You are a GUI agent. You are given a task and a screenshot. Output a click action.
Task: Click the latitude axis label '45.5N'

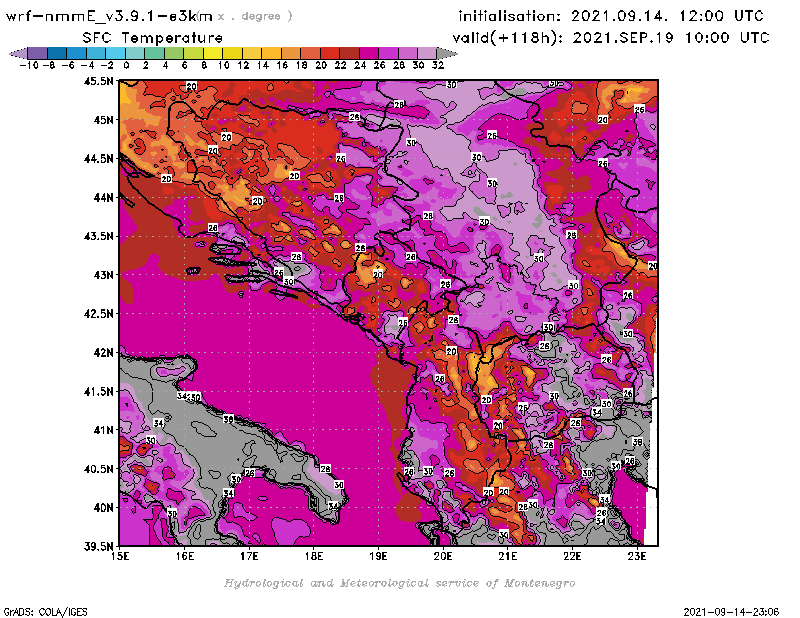coord(98,81)
